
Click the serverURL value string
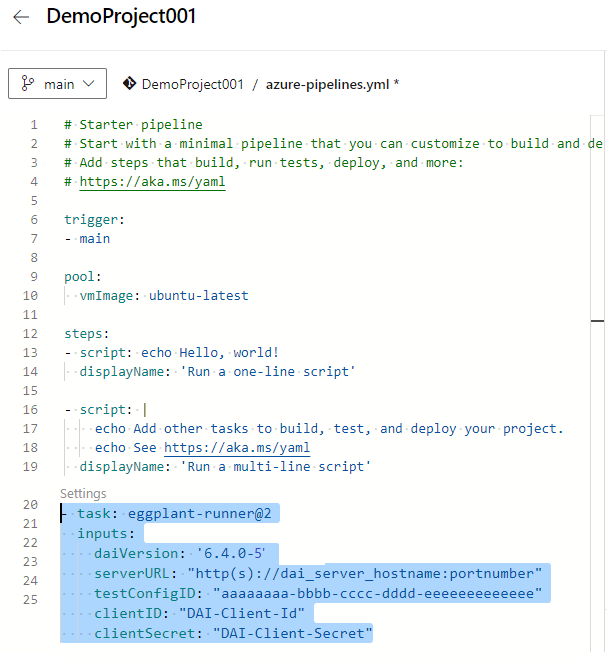coord(365,573)
